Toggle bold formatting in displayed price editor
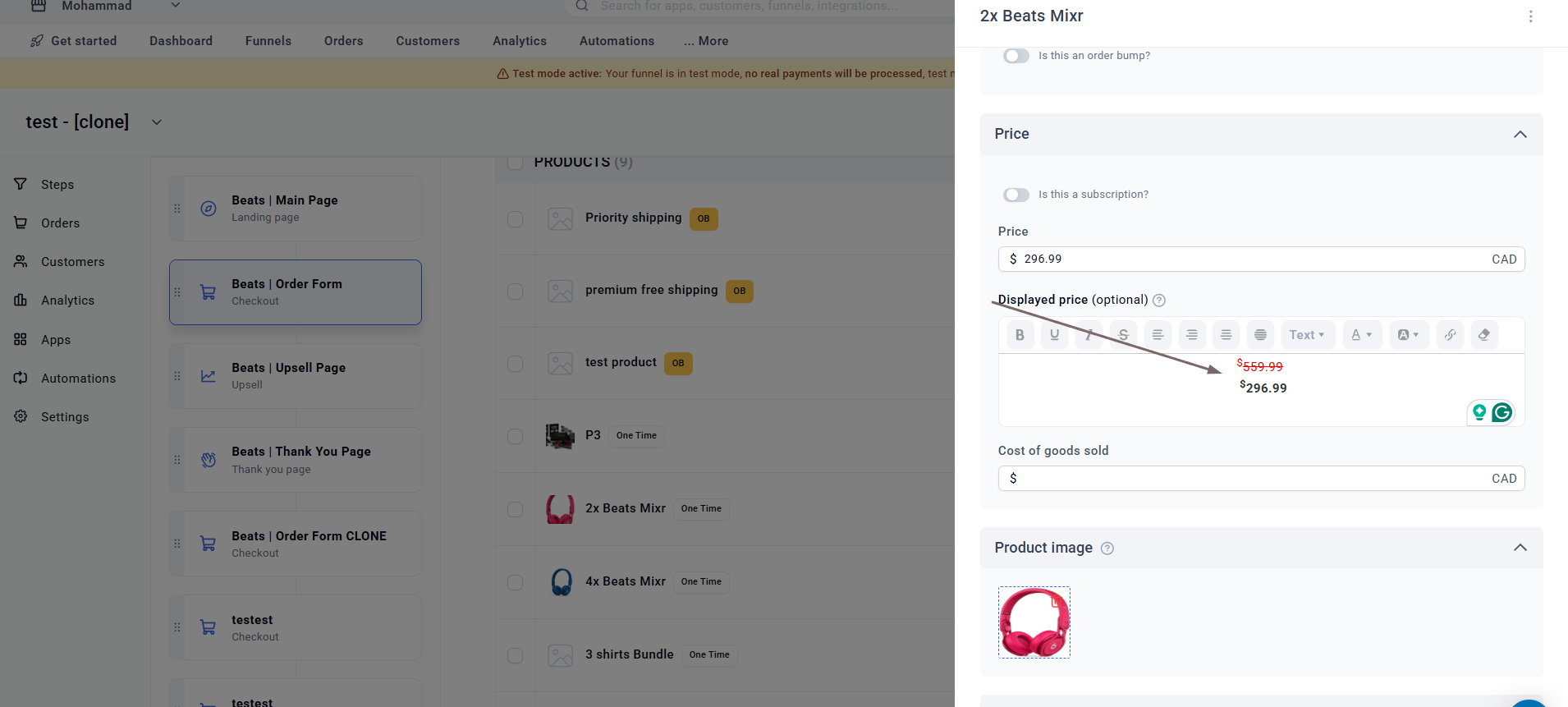Screen dimensions: 1568x707 click(1020, 335)
